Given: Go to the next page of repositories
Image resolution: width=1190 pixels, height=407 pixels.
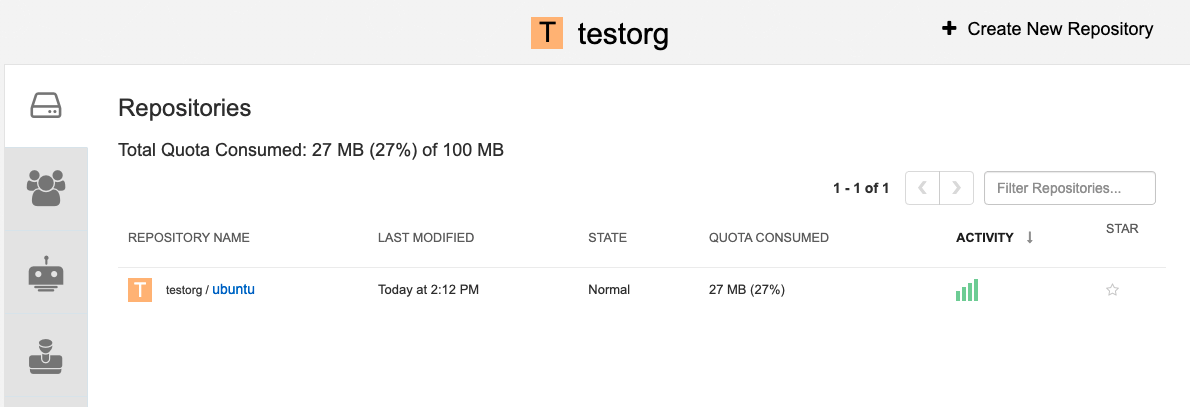Looking at the screenshot, I should click(957, 188).
